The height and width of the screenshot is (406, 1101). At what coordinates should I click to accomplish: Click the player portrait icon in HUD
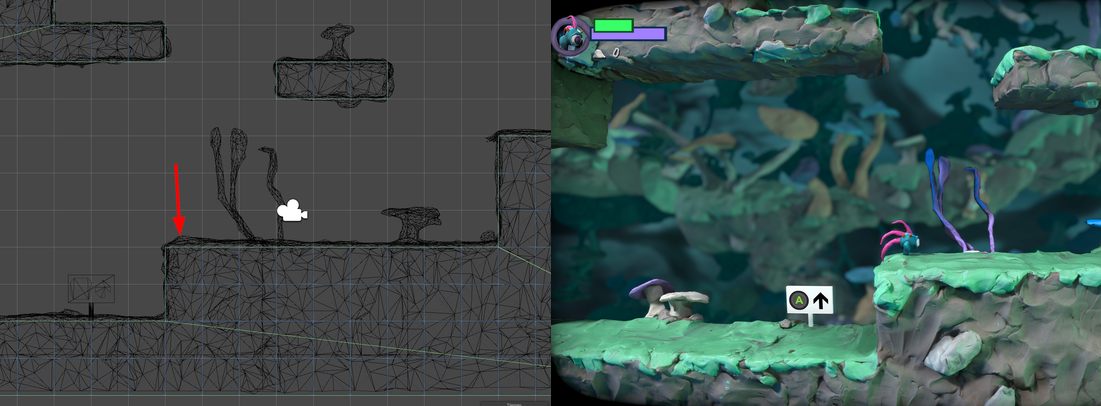[x=570, y=36]
